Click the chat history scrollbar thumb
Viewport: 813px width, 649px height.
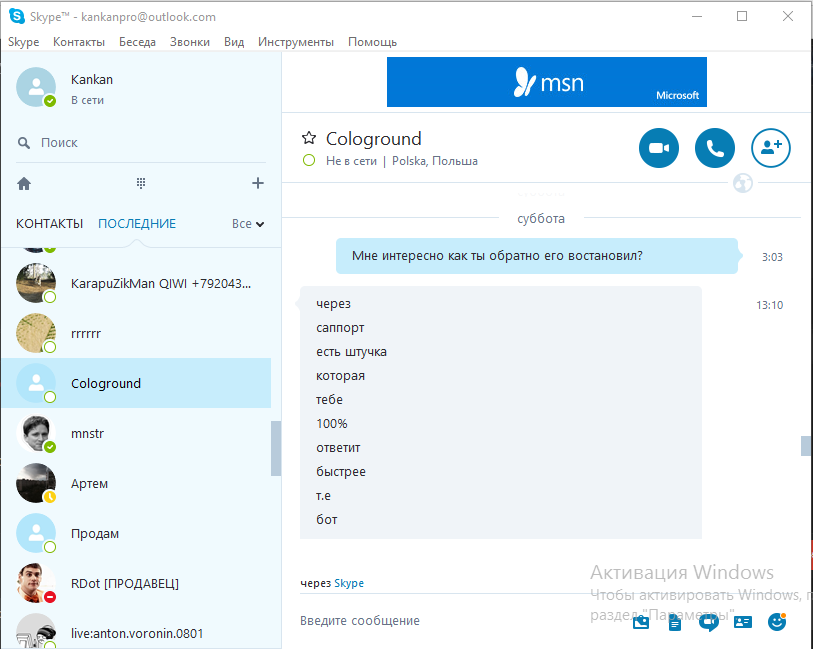[806, 446]
